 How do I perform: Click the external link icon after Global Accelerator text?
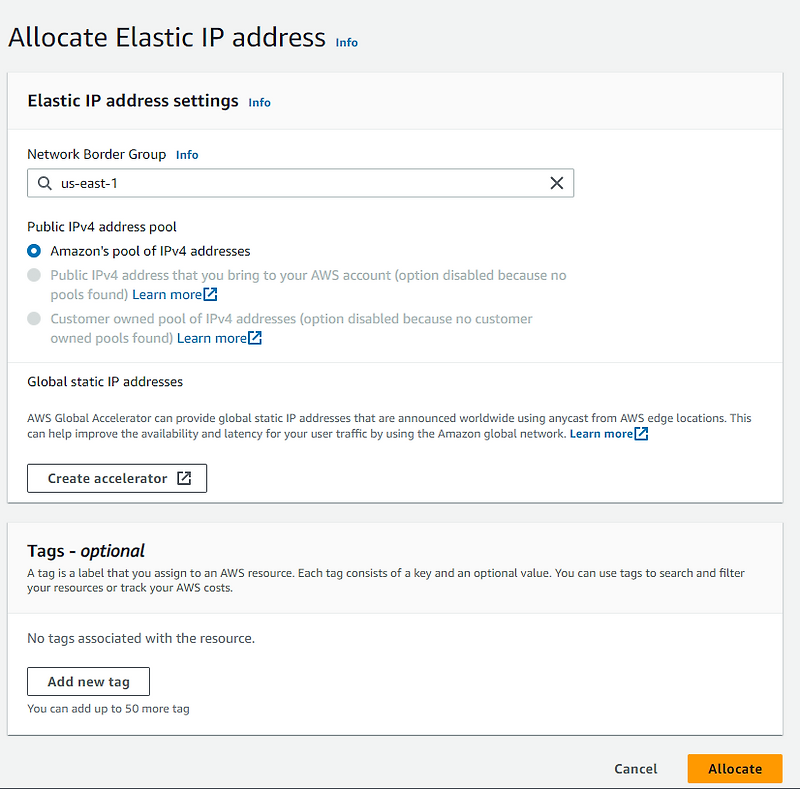(x=639, y=433)
